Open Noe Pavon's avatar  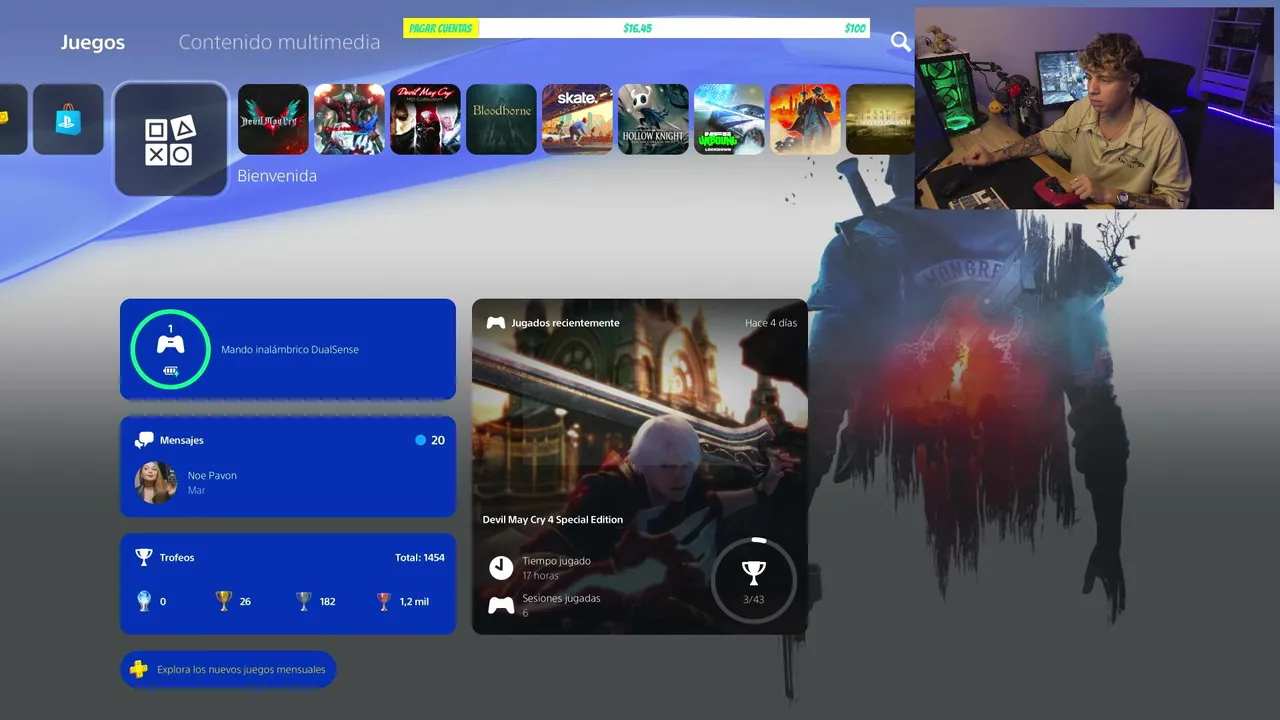156,482
